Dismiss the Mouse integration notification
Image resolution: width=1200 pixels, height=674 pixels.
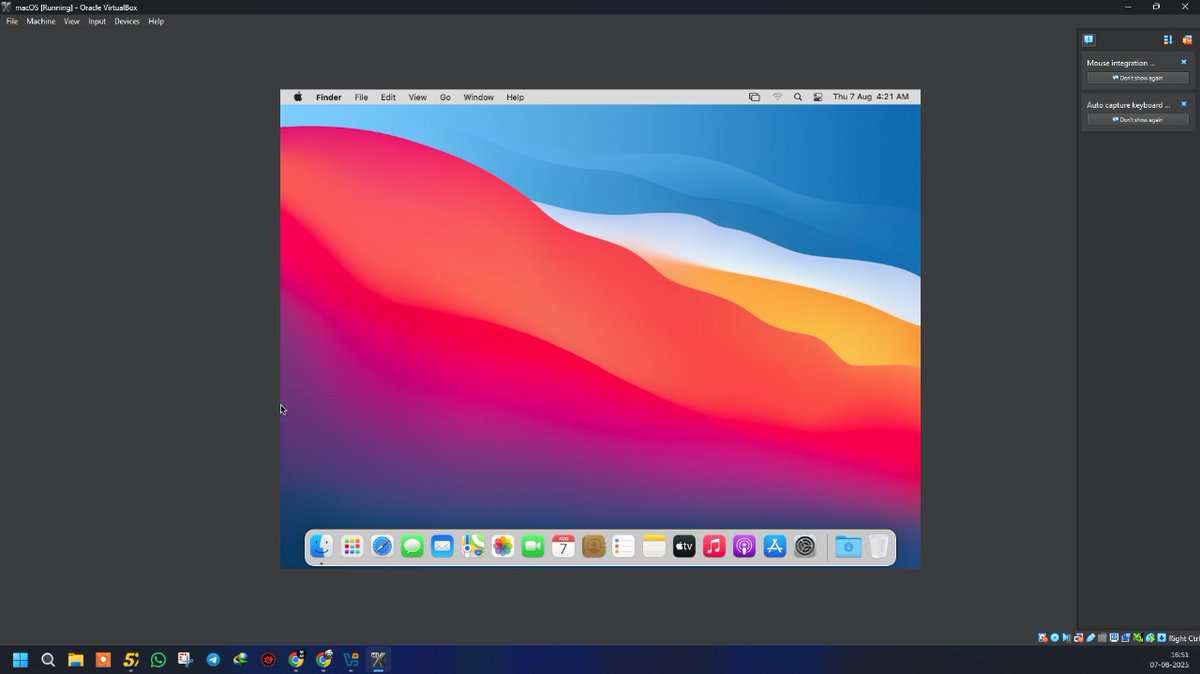point(1184,62)
